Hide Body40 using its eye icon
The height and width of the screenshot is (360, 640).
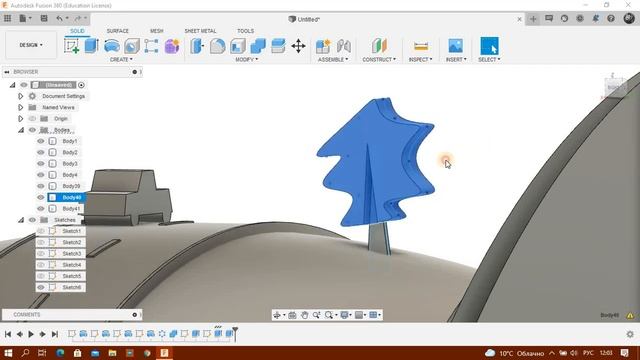(40, 198)
